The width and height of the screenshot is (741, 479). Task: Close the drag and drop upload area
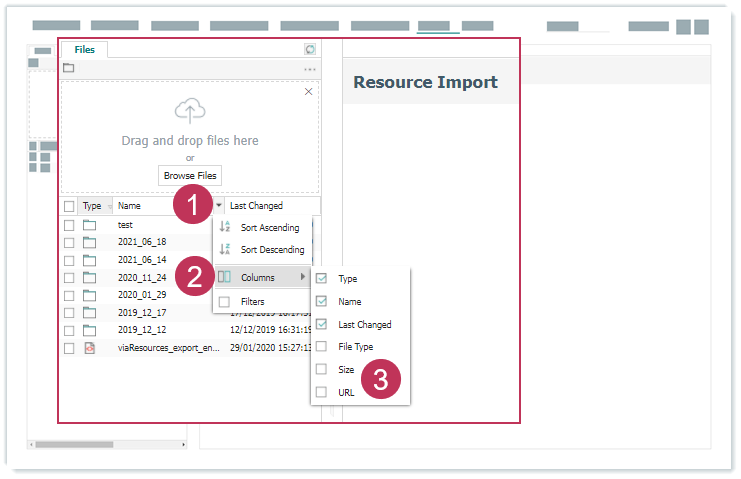pyautogui.click(x=308, y=92)
